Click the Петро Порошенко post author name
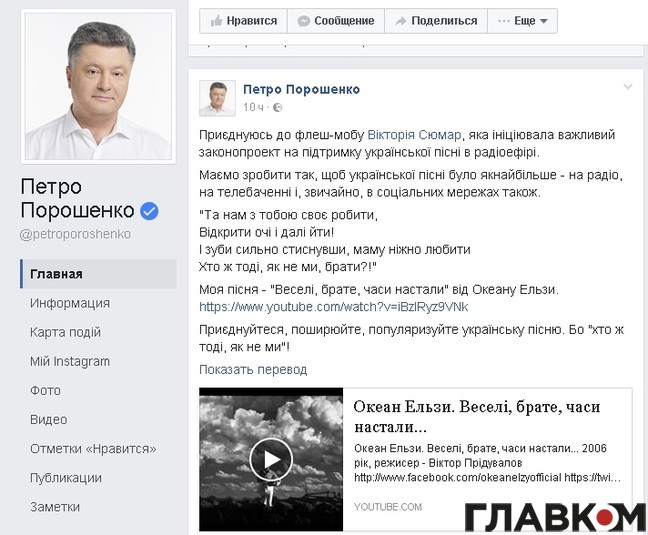 click(301, 89)
